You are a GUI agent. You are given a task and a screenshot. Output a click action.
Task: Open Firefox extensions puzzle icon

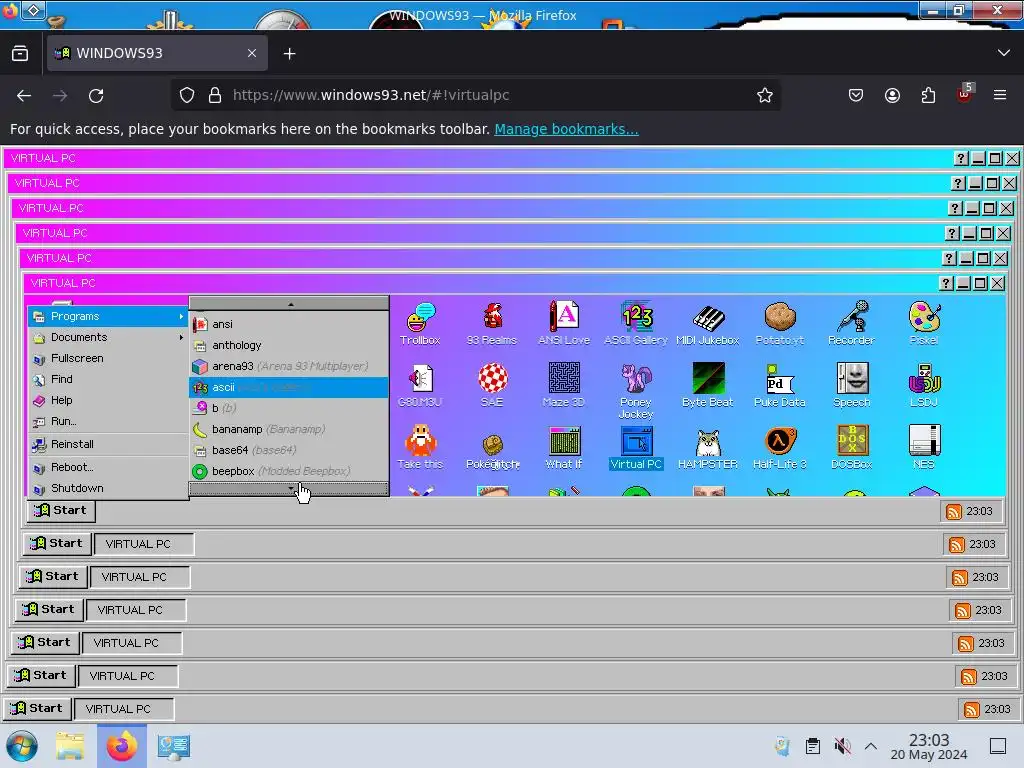click(928, 95)
